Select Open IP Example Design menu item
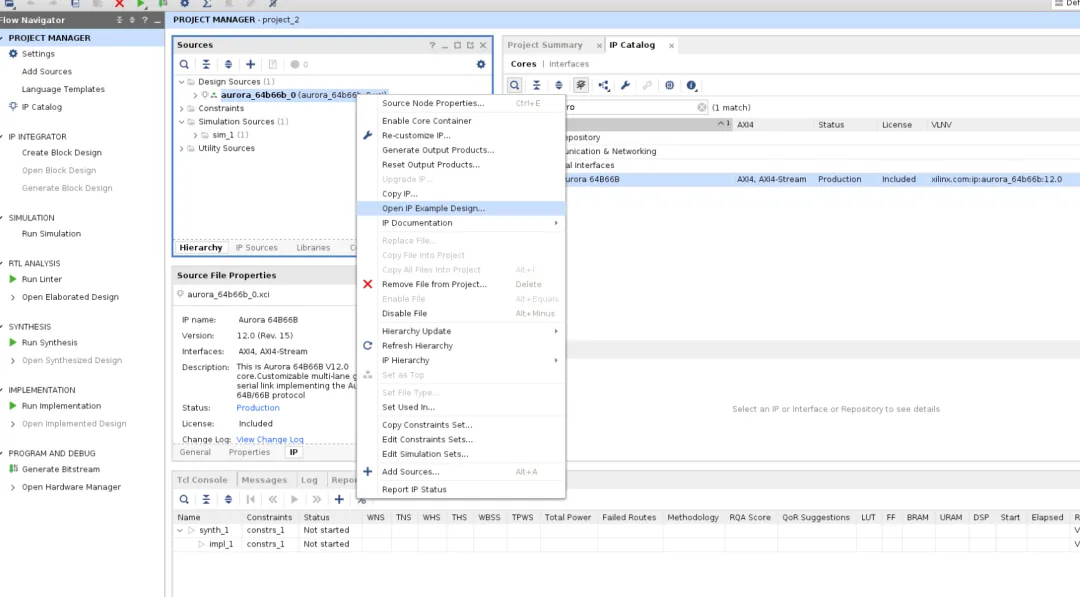This screenshot has height=597, width=1080. tap(433, 208)
